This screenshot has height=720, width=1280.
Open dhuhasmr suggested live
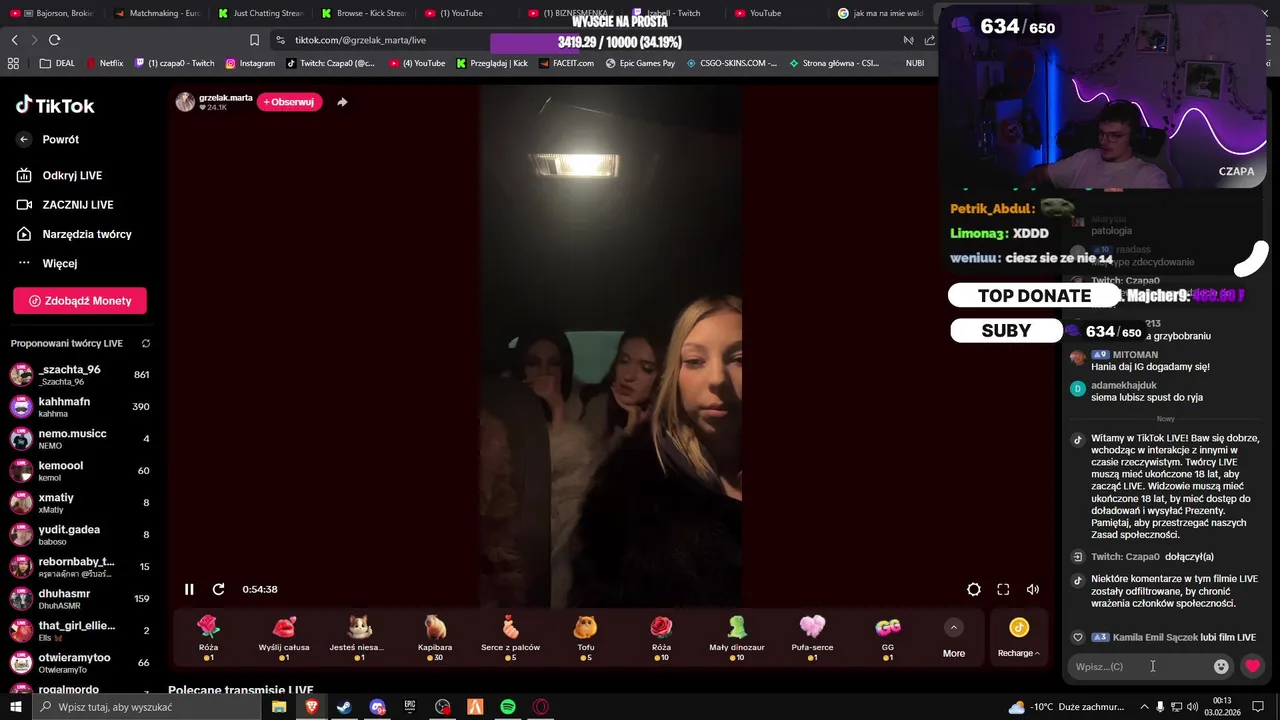[80, 599]
